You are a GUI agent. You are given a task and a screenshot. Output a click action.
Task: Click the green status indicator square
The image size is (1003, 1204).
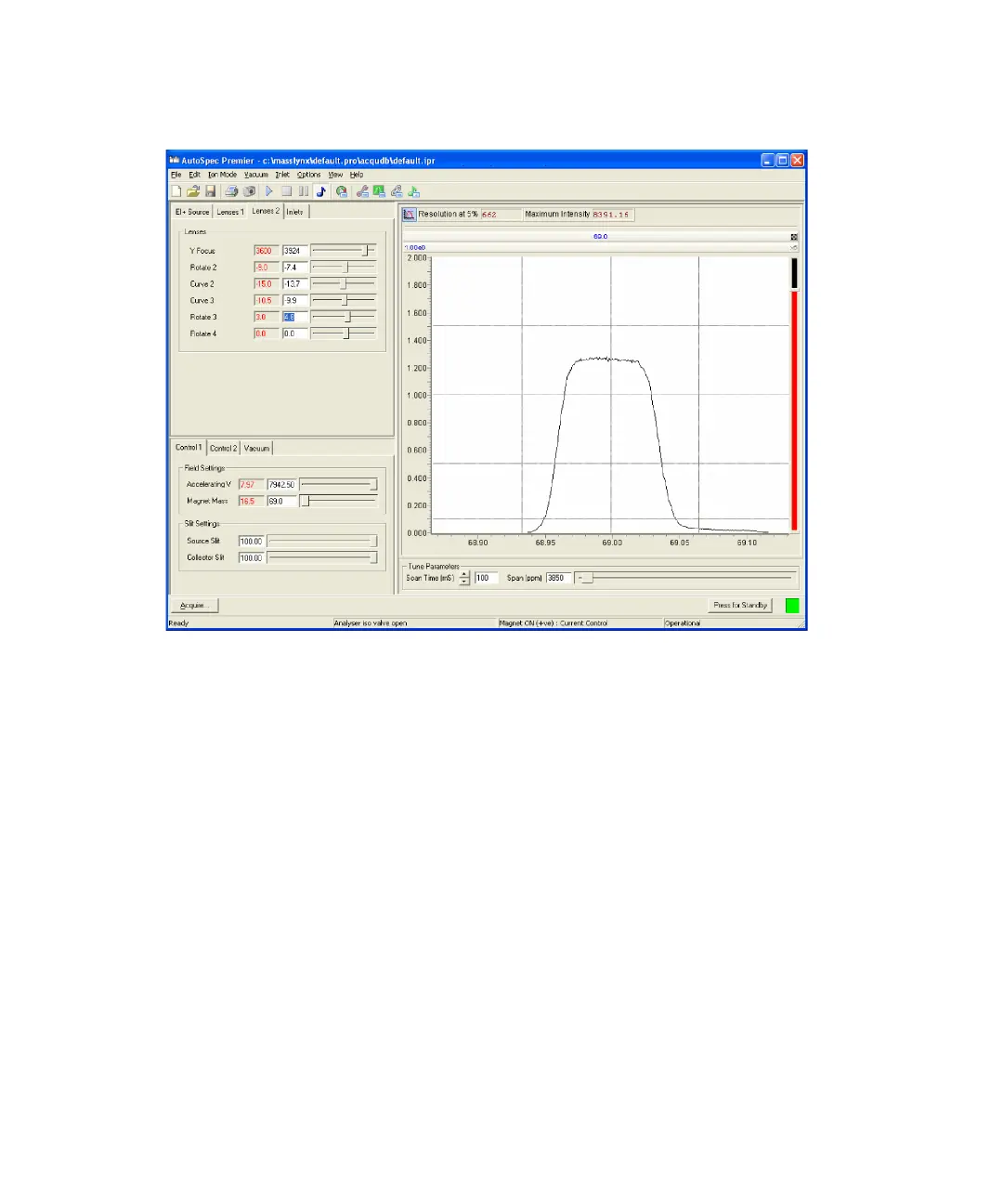pos(792,606)
